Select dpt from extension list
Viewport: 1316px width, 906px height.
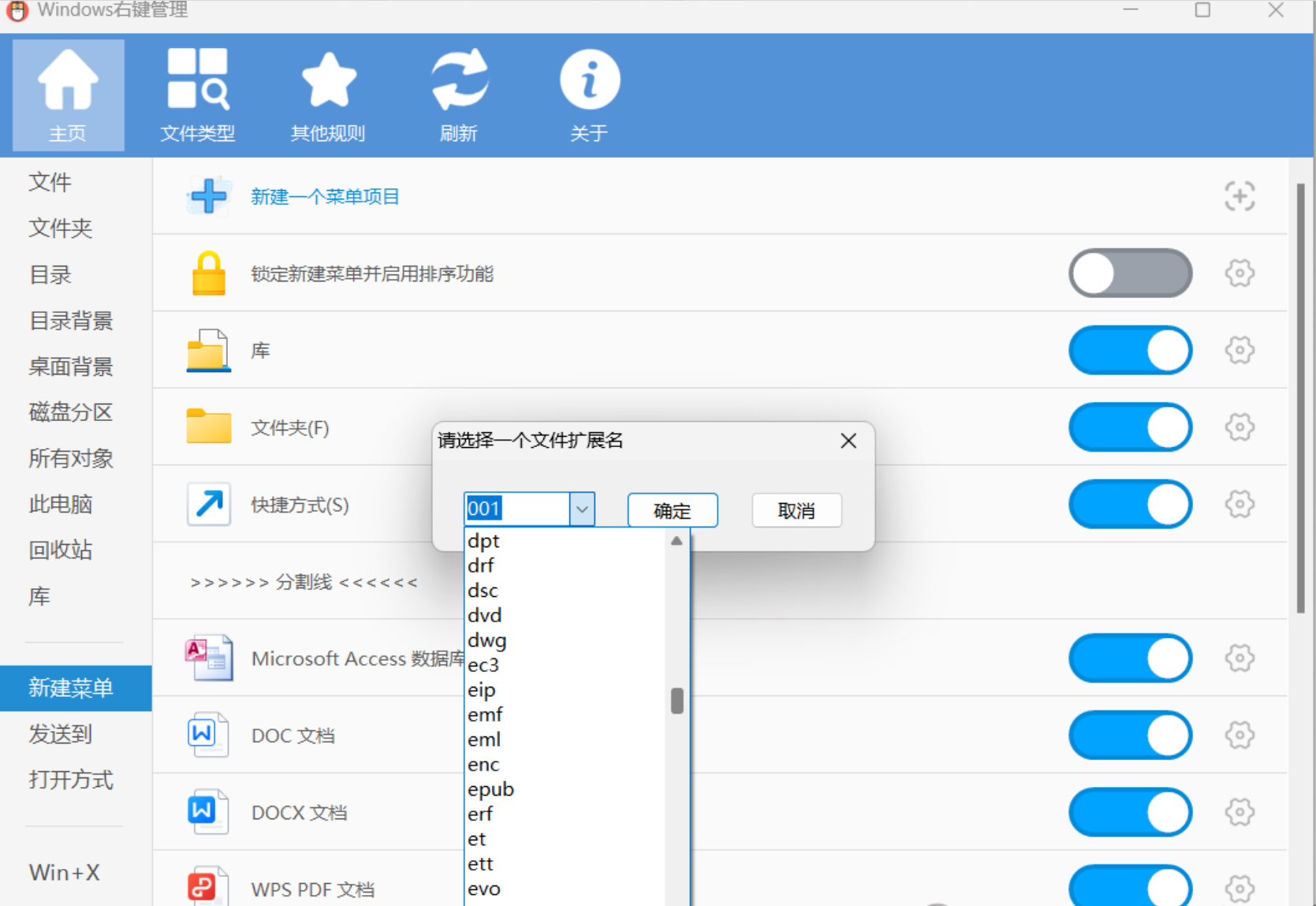coord(565,541)
